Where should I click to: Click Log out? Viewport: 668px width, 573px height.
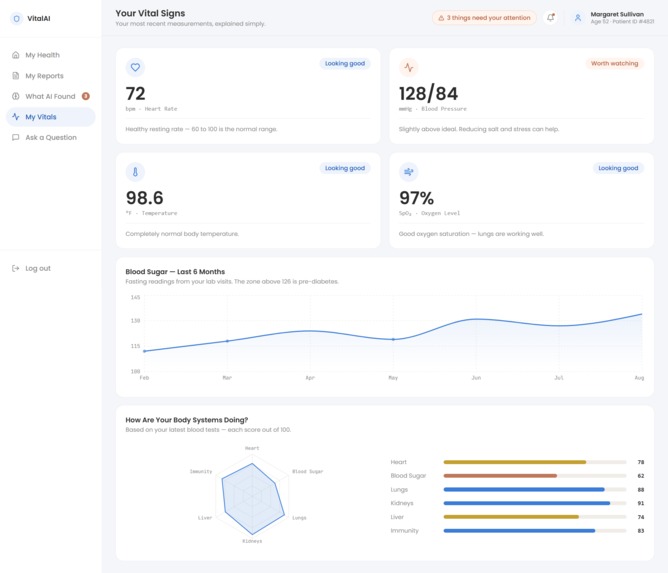pyautogui.click(x=51, y=268)
